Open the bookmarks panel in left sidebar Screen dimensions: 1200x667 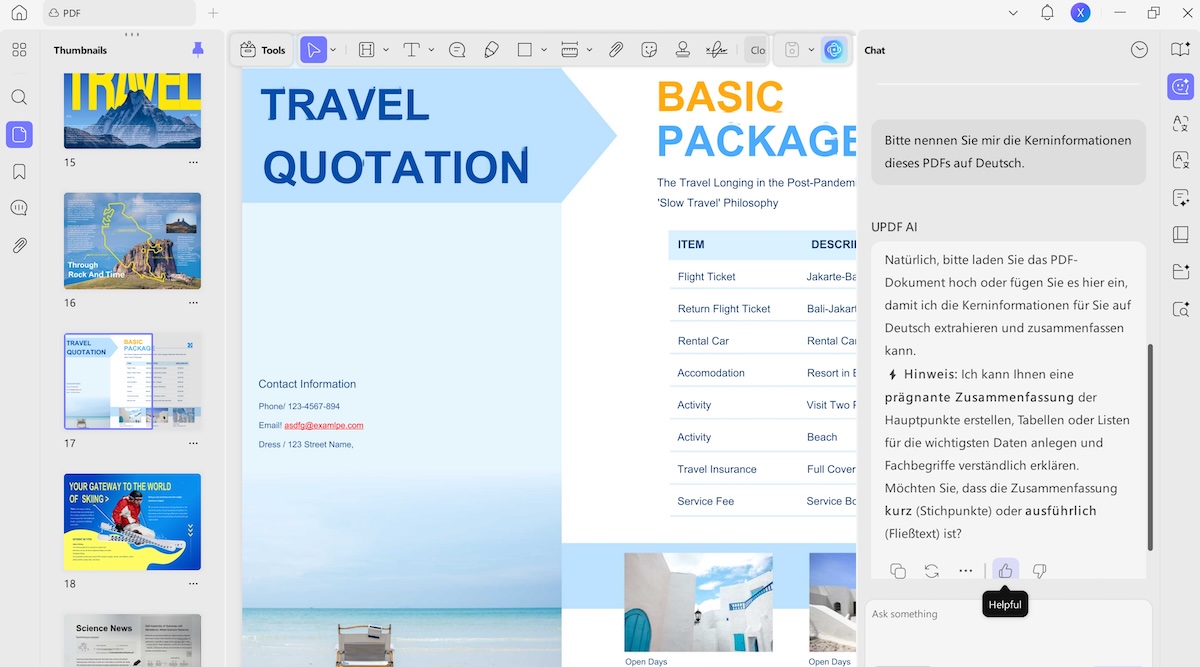(19, 171)
